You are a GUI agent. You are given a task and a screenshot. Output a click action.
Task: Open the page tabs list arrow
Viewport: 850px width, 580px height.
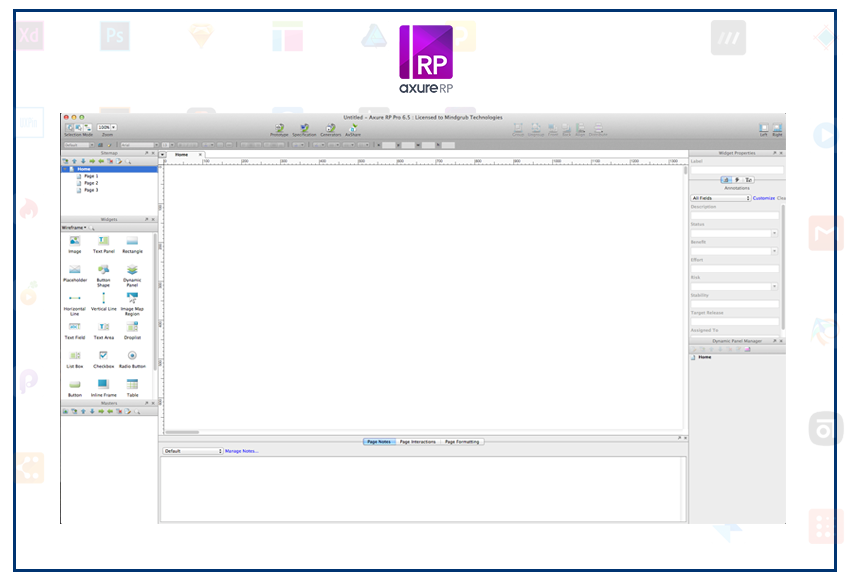pos(162,155)
